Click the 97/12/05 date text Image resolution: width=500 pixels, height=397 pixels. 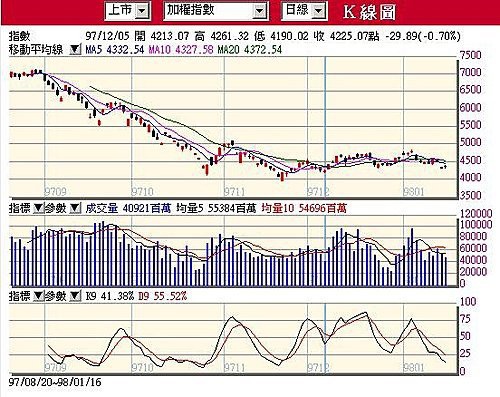point(108,36)
